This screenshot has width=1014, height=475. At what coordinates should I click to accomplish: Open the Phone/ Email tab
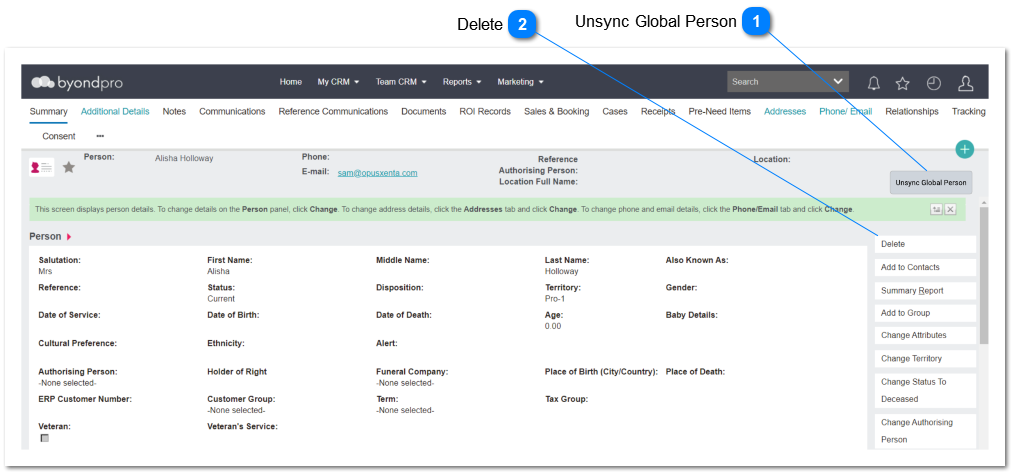coord(846,112)
